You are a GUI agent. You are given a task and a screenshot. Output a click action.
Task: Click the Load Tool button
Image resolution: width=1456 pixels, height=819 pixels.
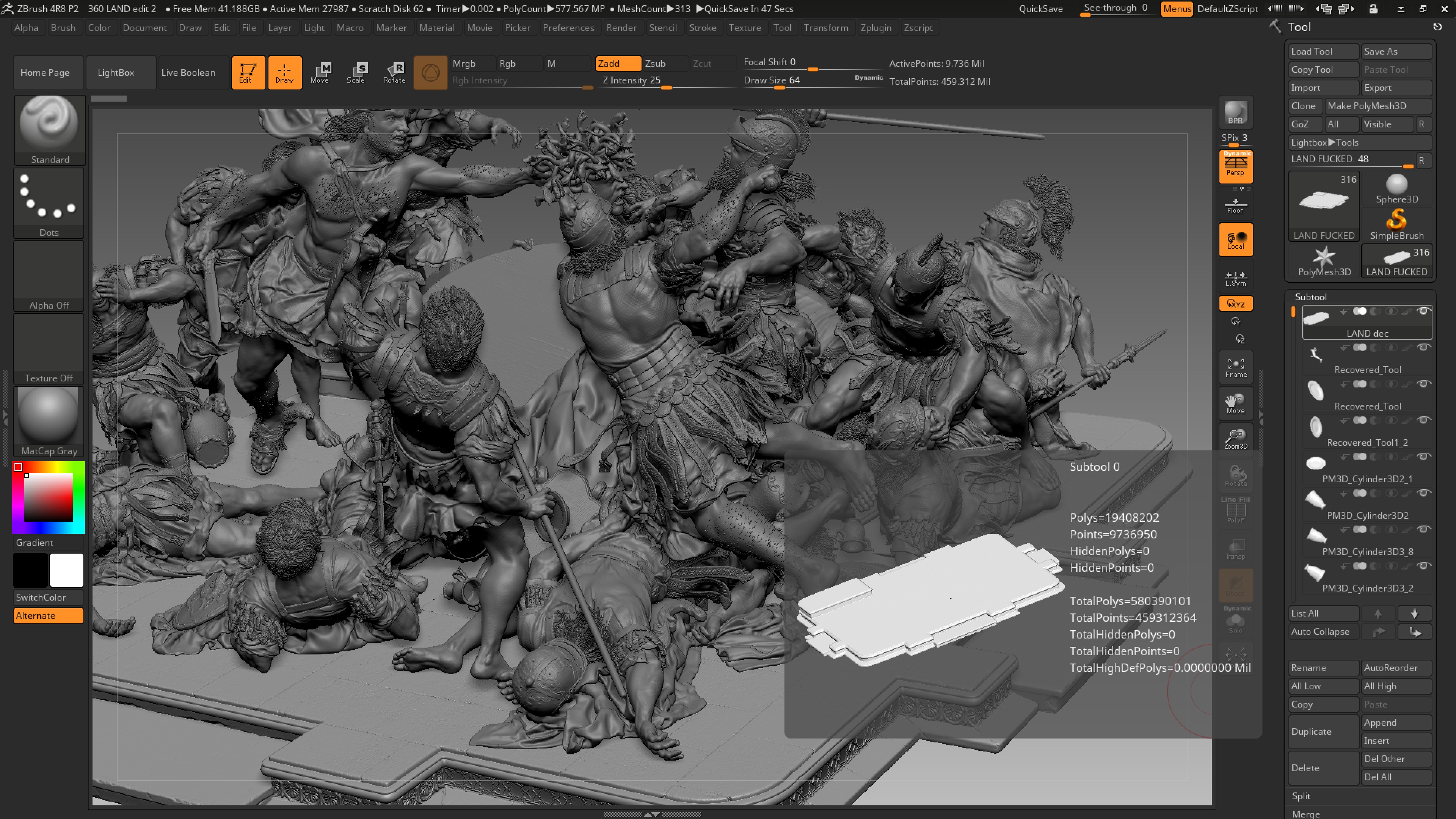[1324, 52]
